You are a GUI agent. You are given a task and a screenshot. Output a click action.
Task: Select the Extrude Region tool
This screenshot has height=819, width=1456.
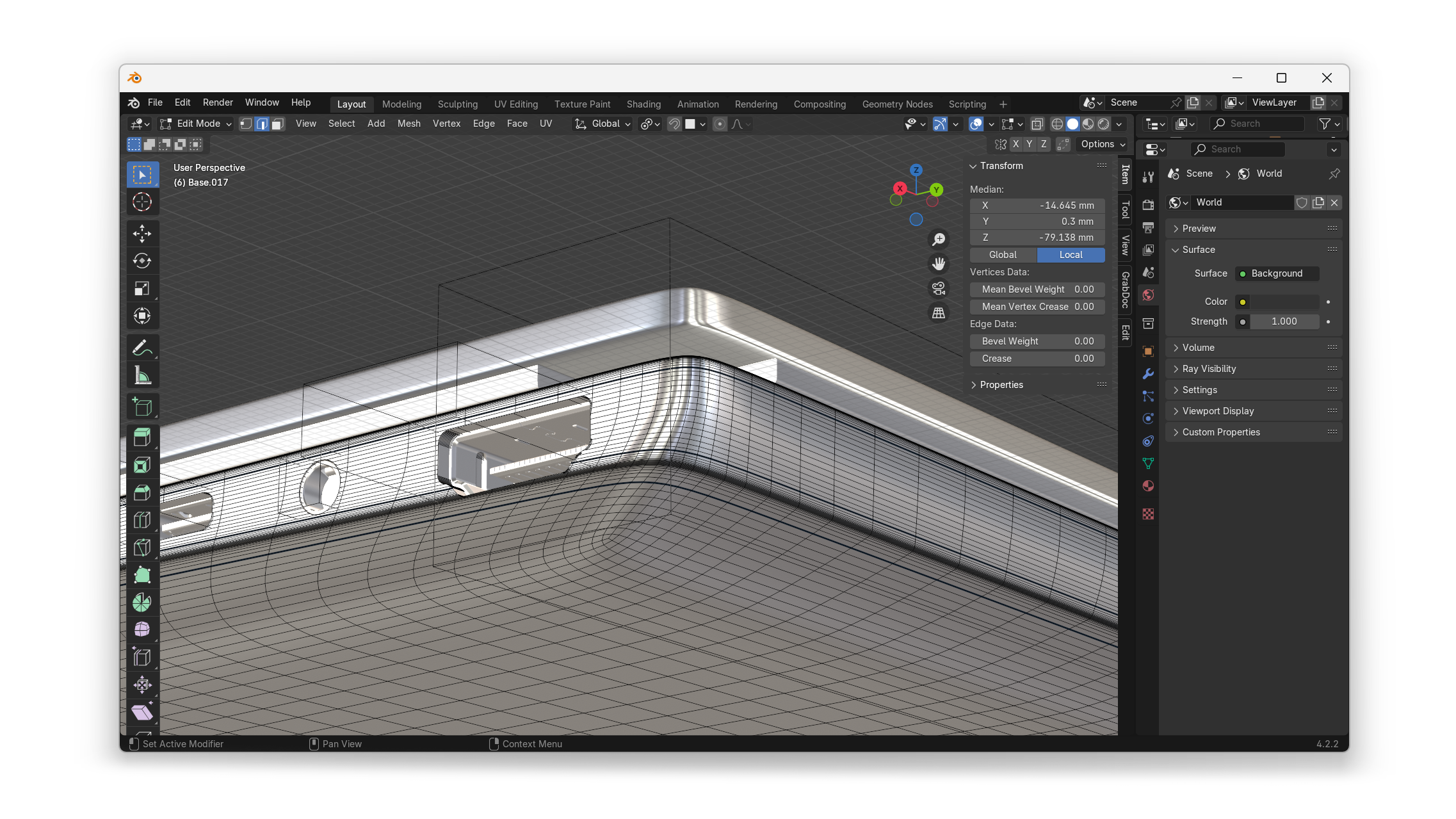point(142,437)
